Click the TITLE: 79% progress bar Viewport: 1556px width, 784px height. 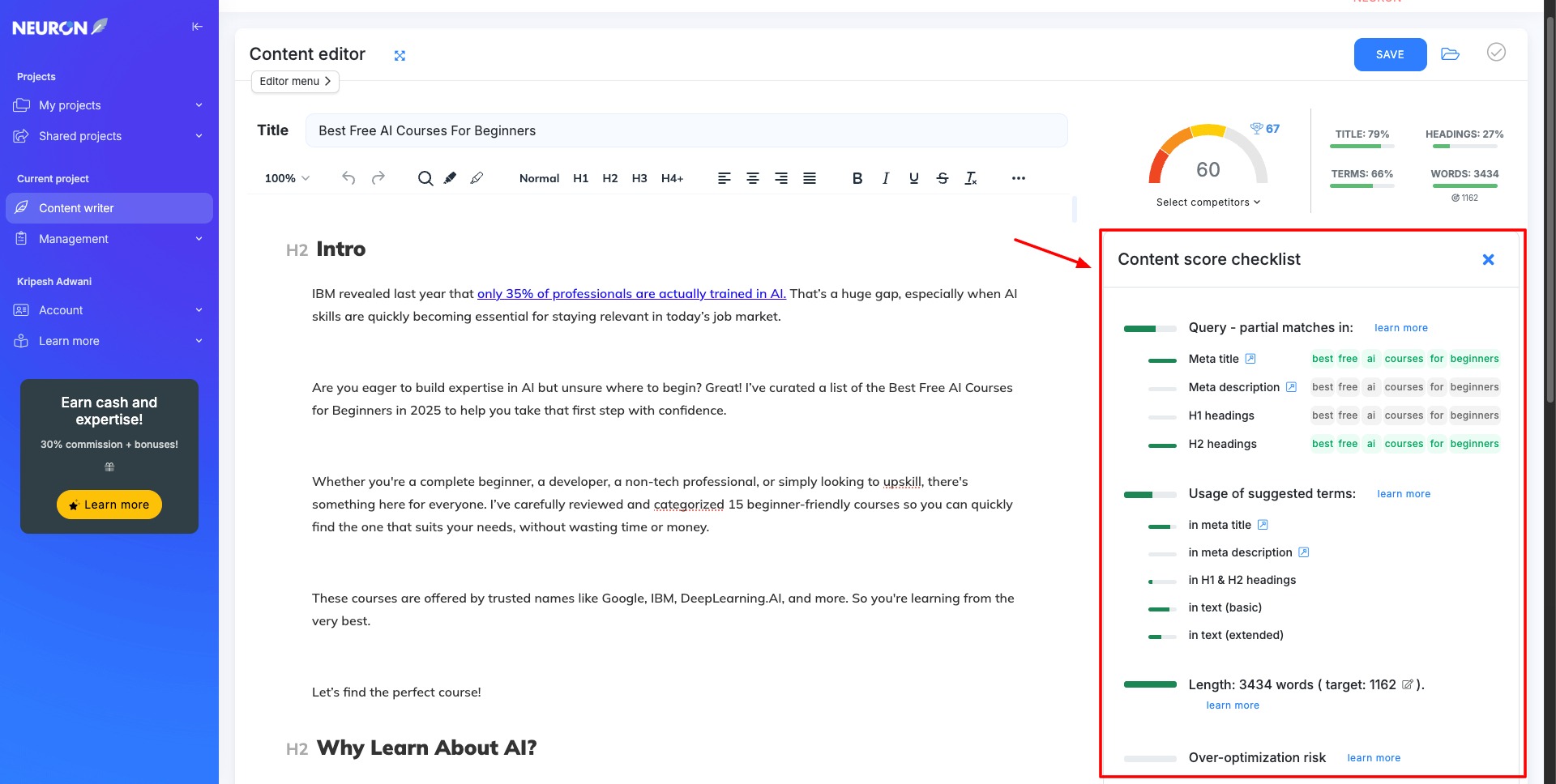1361,146
